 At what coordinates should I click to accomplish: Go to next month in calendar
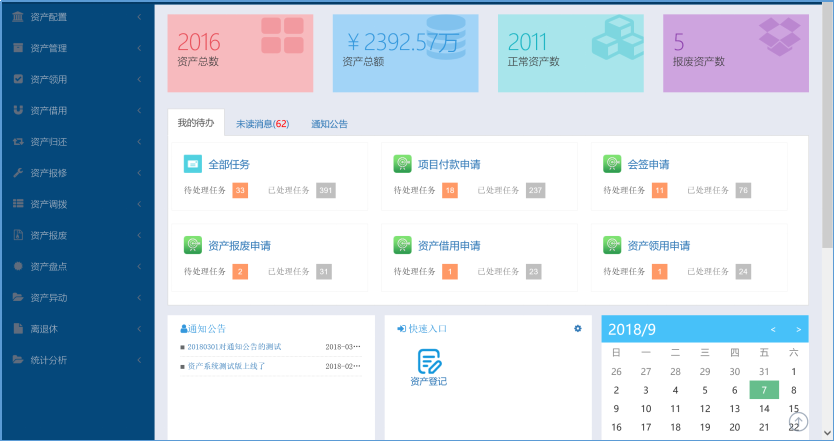(x=798, y=330)
